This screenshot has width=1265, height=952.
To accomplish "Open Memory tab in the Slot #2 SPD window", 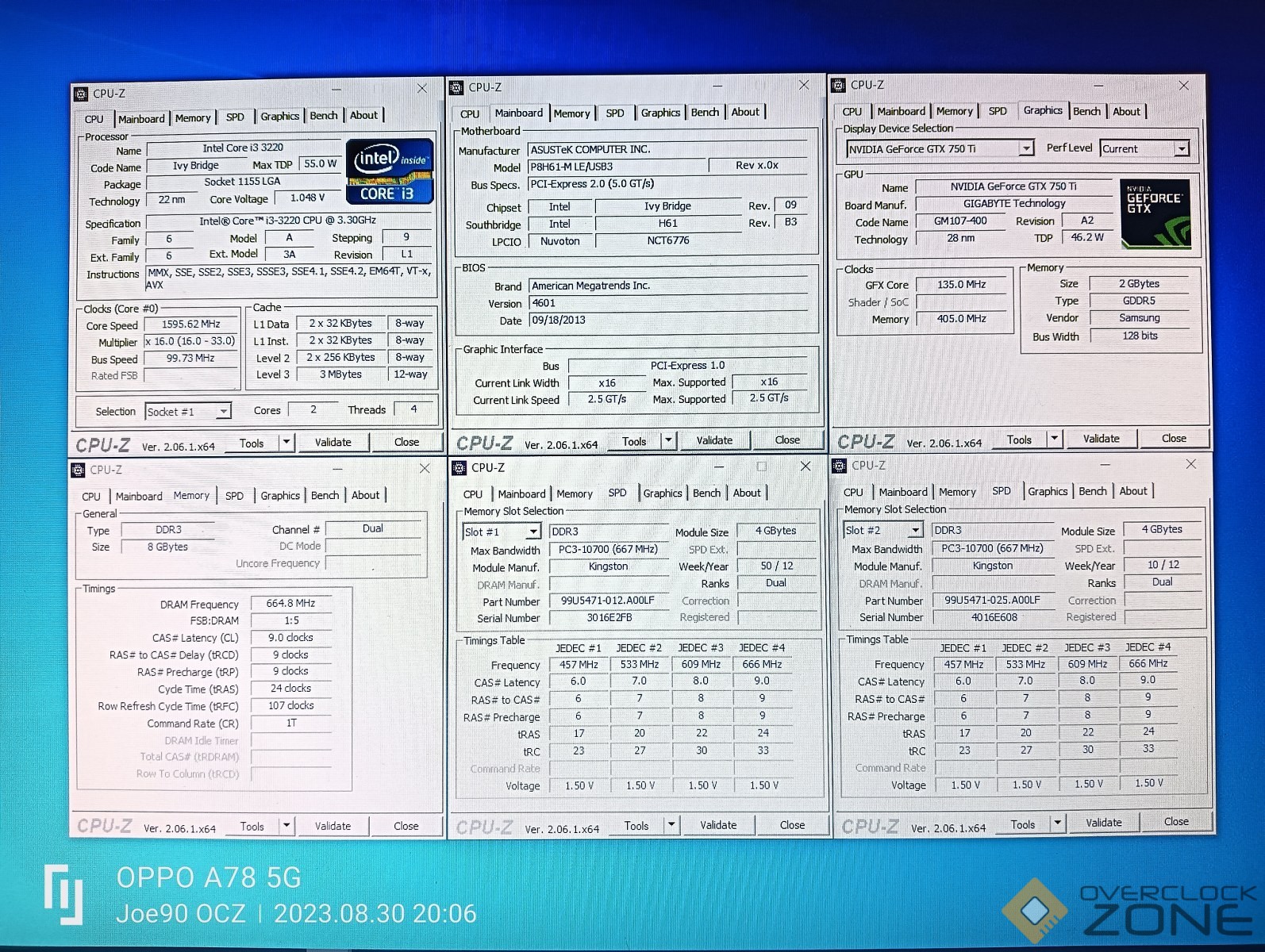I will coord(957,492).
